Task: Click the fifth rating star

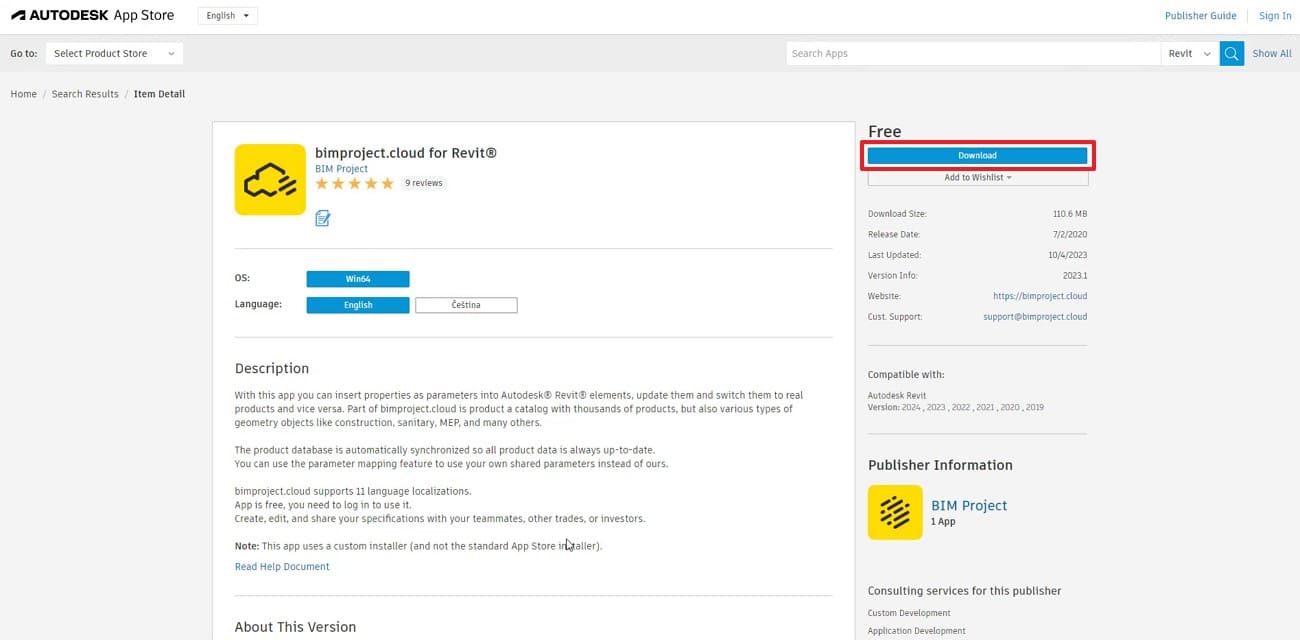Action: point(387,183)
